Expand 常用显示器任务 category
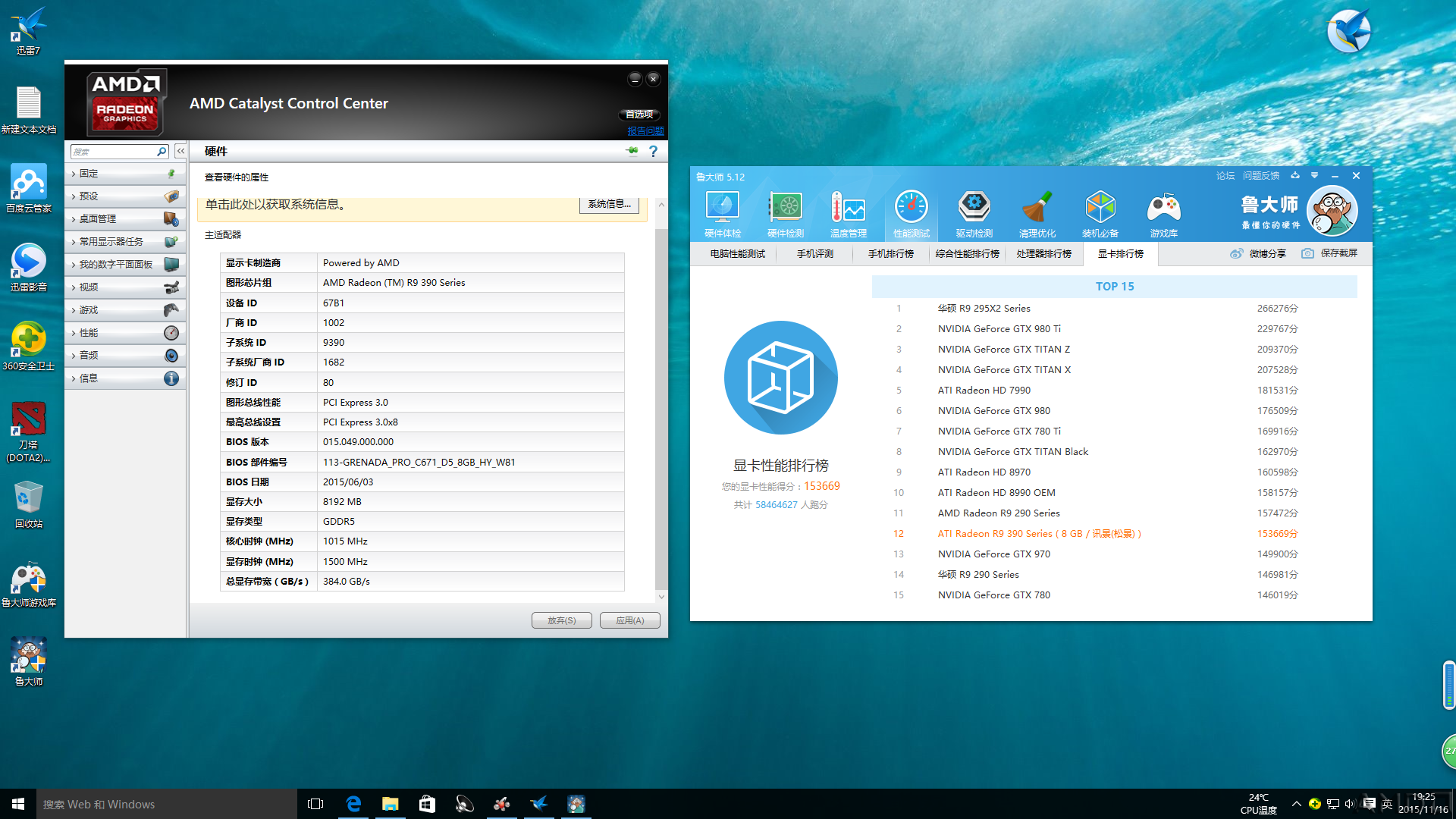The height and width of the screenshot is (819, 1456). 125,242
